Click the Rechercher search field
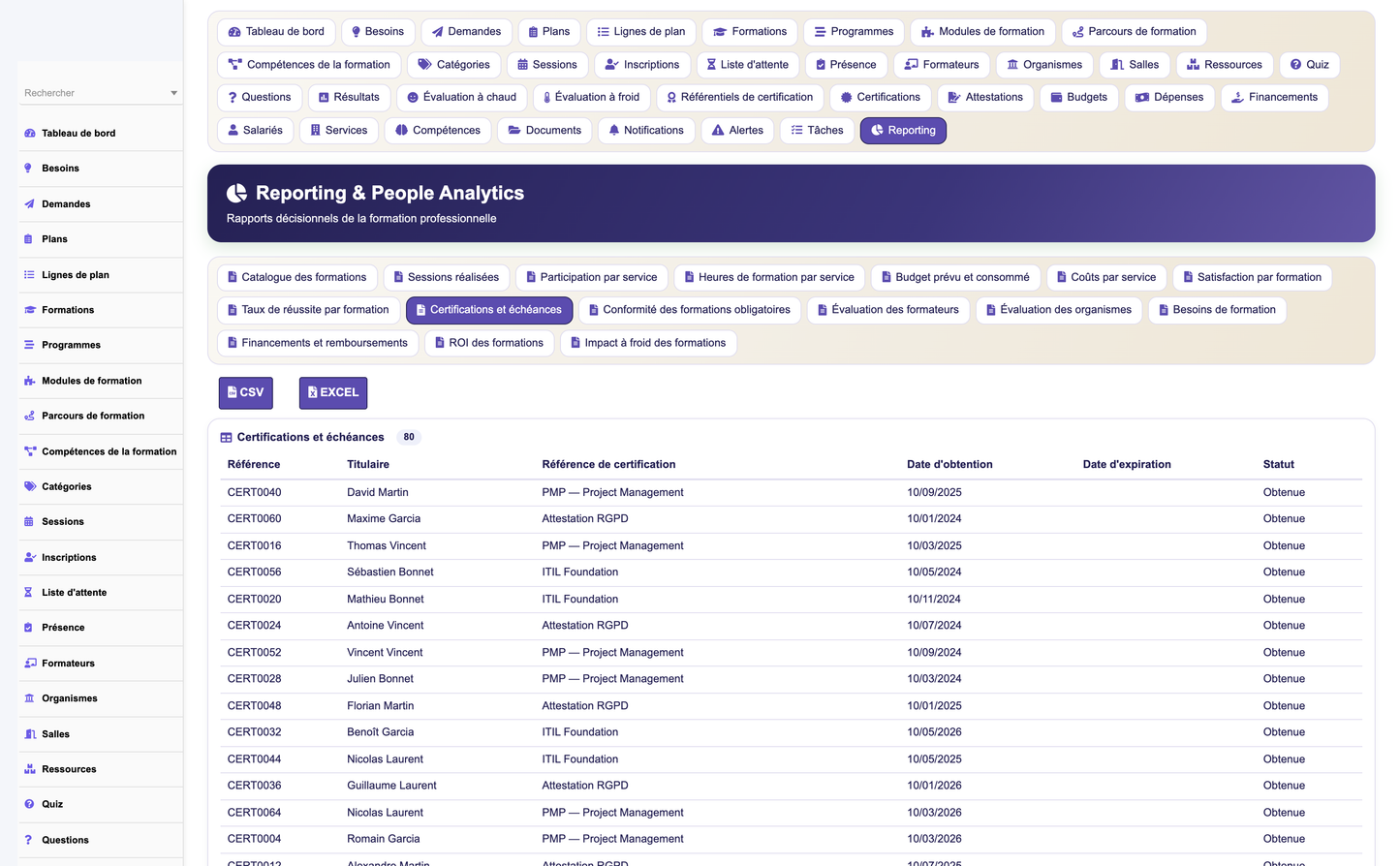1400x866 pixels. (x=95, y=94)
